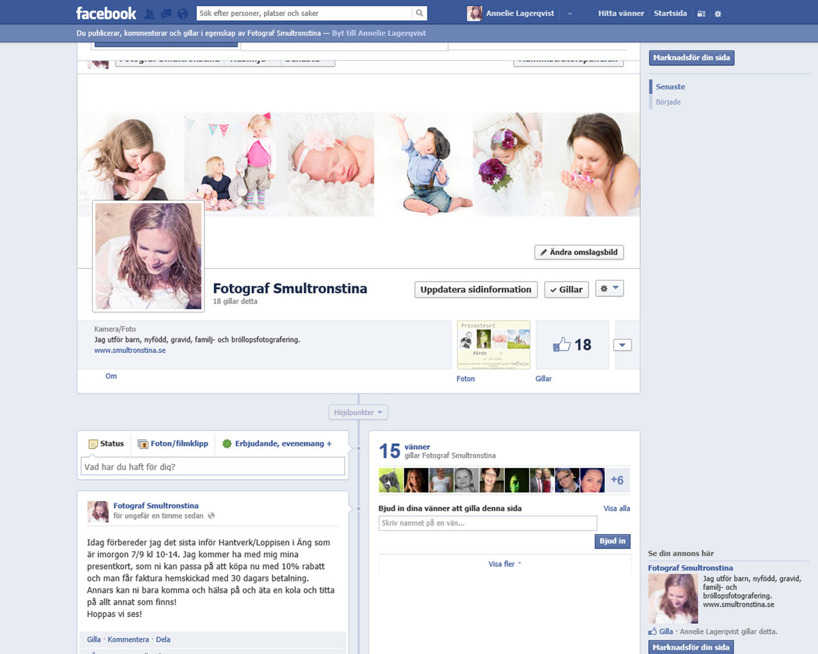
Task: Open the notifications globe icon
Action: coord(183,14)
